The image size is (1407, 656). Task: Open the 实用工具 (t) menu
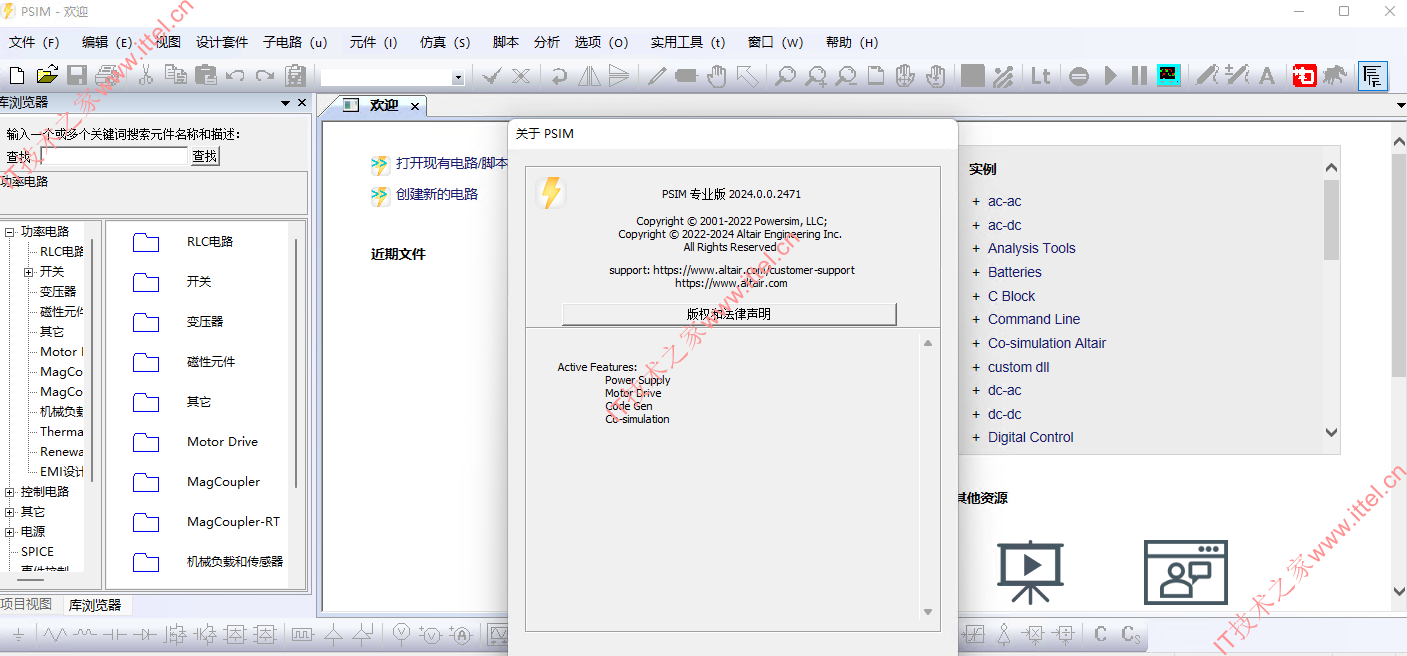pos(688,42)
